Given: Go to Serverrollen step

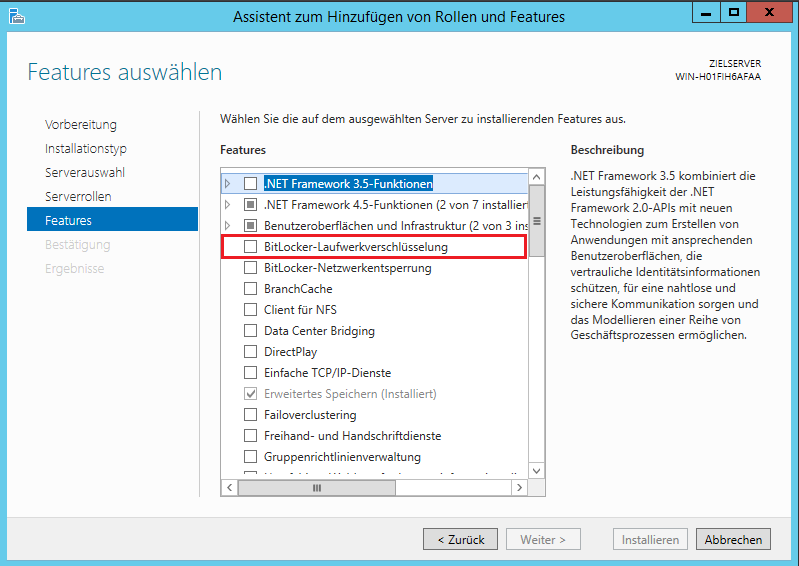Looking at the screenshot, I should (78, 197).
